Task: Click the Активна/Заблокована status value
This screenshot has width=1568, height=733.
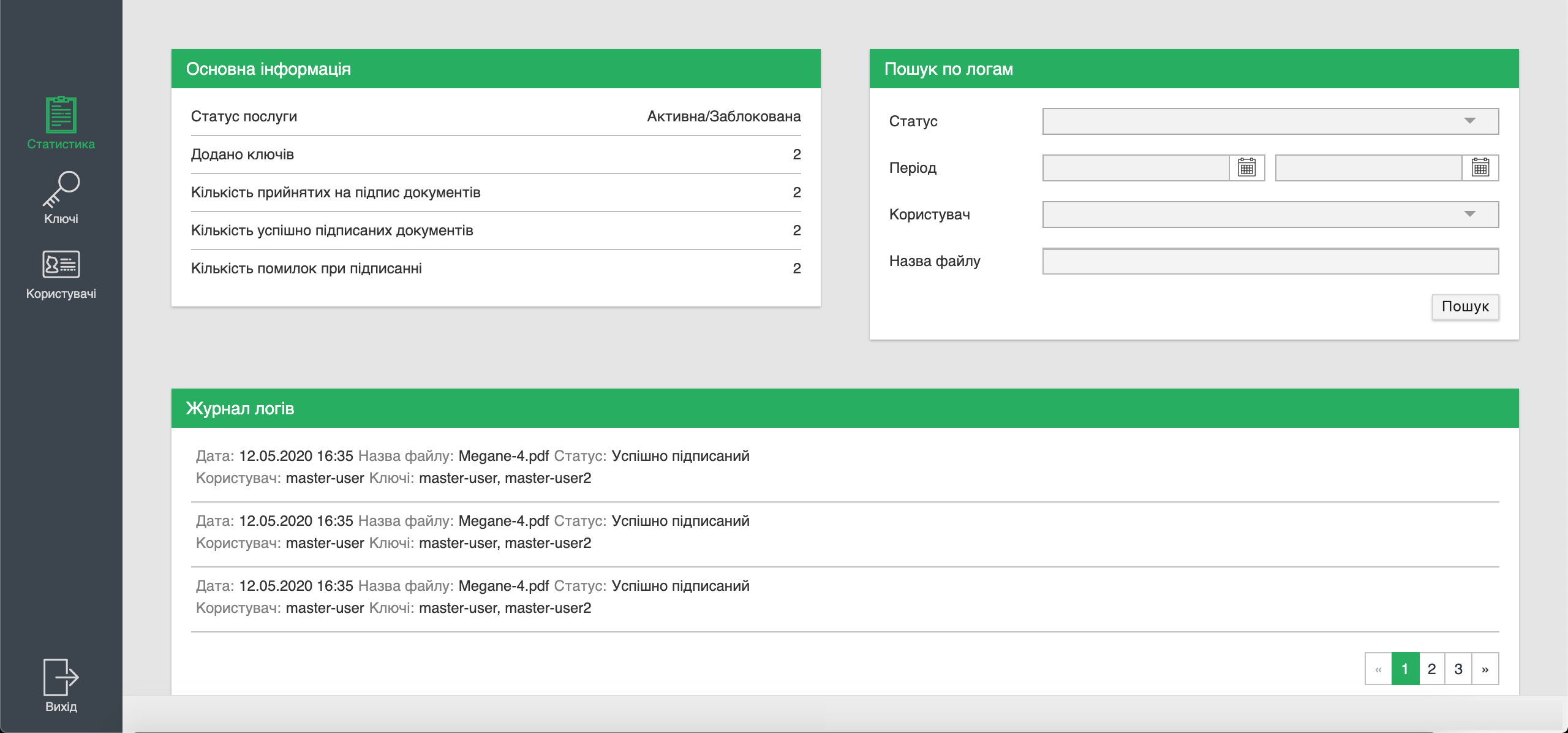Action: tap(724, 116)
